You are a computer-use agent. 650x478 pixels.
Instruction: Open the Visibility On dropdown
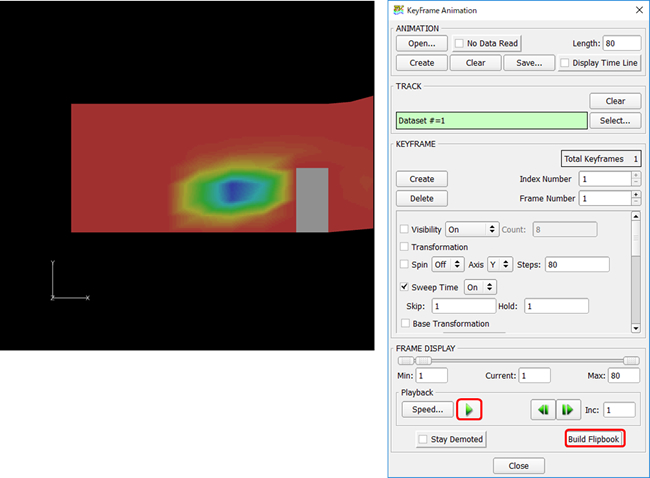(x=471, y=229)
